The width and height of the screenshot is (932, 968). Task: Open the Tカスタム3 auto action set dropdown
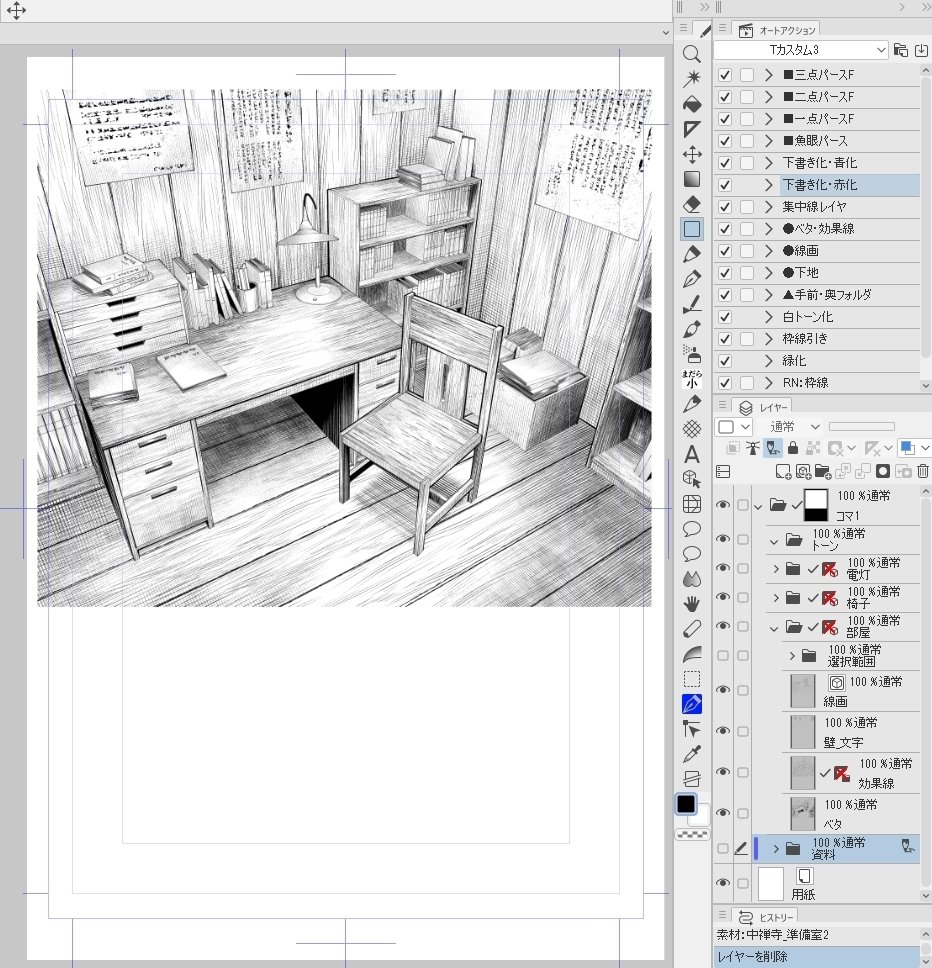801,49
